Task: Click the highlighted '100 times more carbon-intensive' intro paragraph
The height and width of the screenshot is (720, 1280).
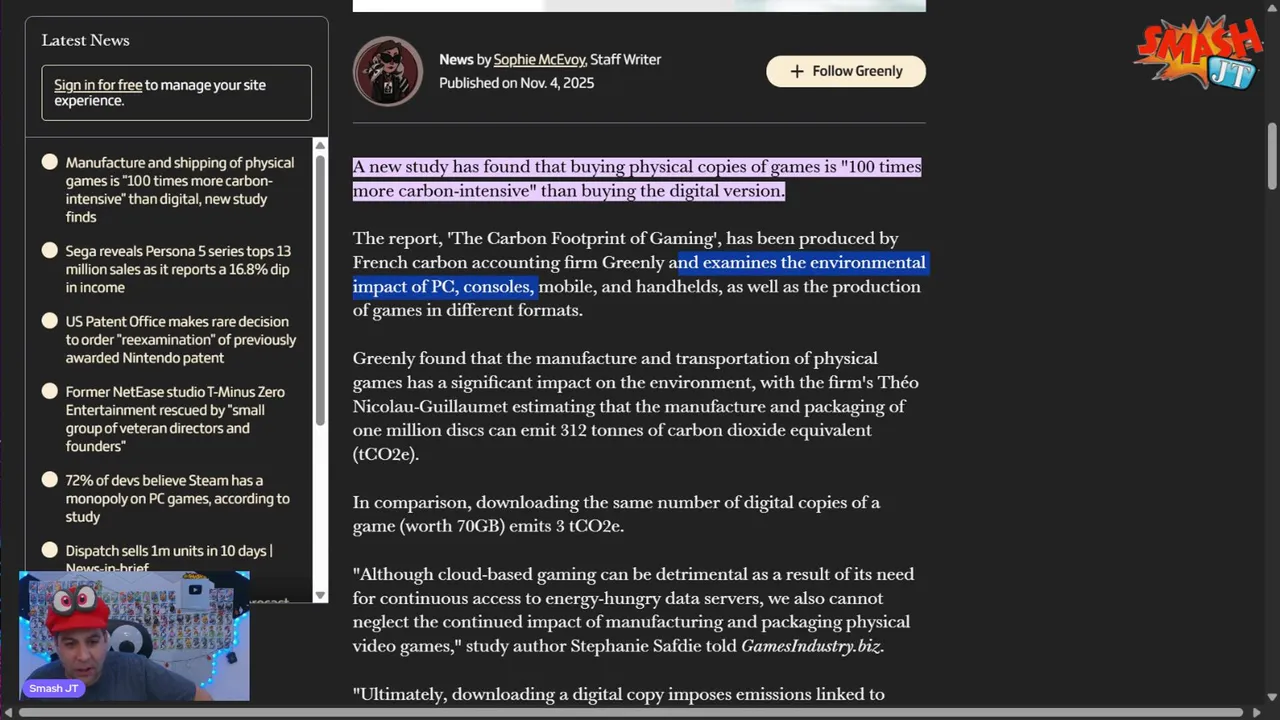Action: 637,178
